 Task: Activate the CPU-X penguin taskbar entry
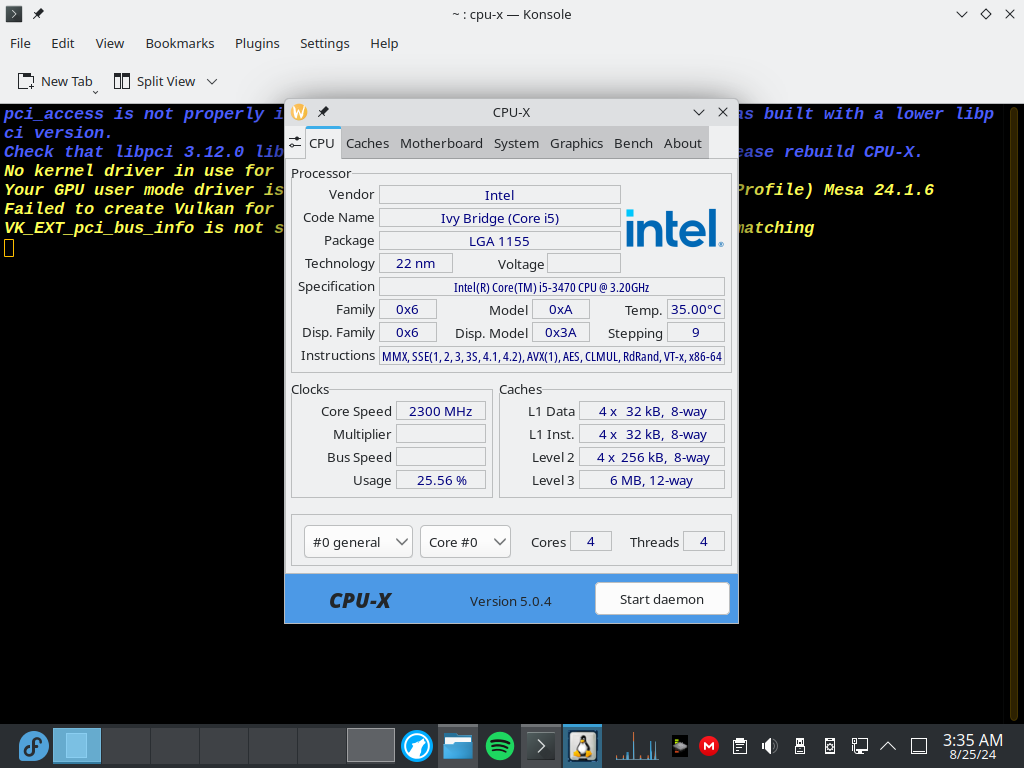click(582, 746)
